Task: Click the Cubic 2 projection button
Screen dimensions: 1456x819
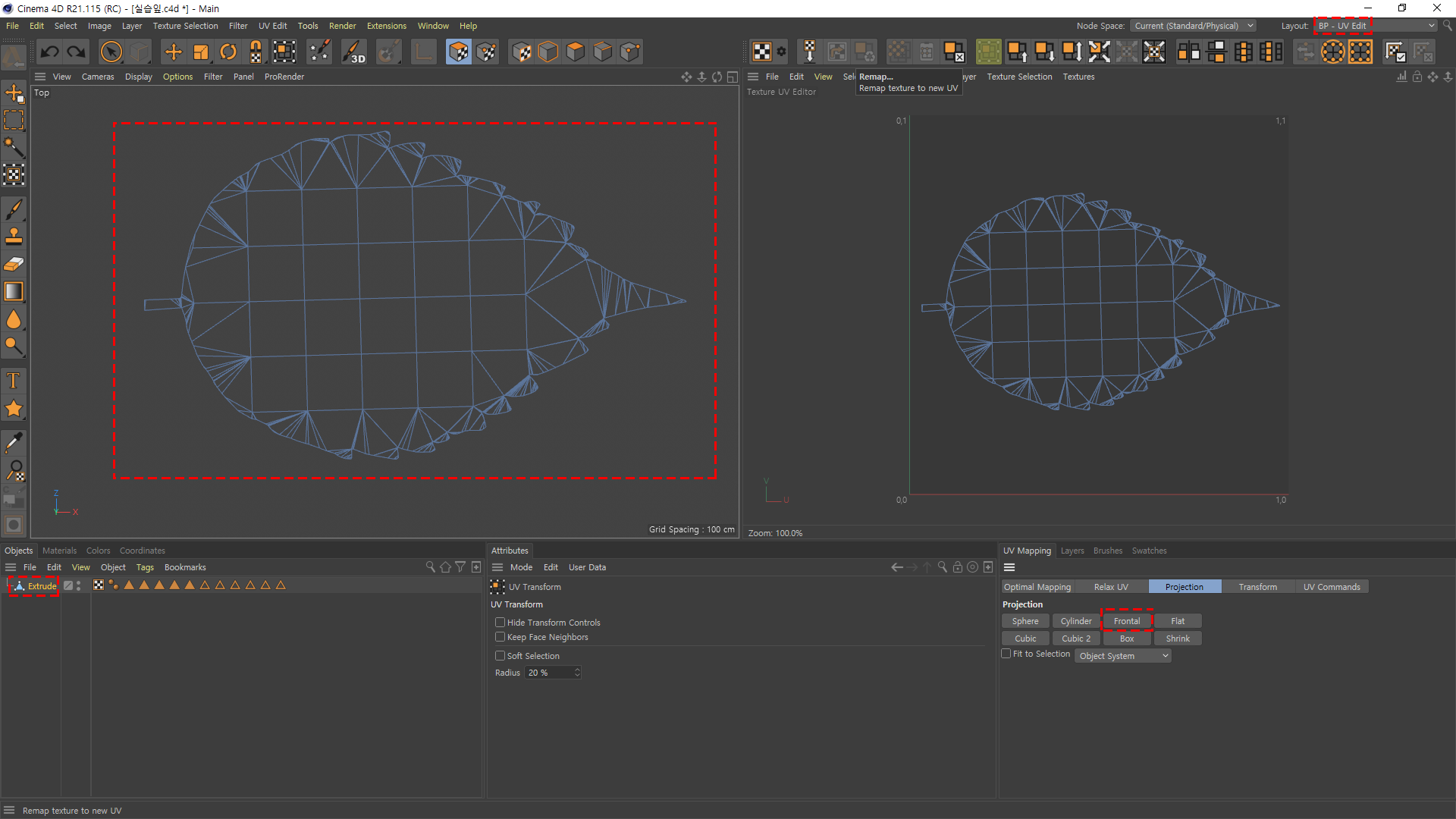Action: point(1076,639)
